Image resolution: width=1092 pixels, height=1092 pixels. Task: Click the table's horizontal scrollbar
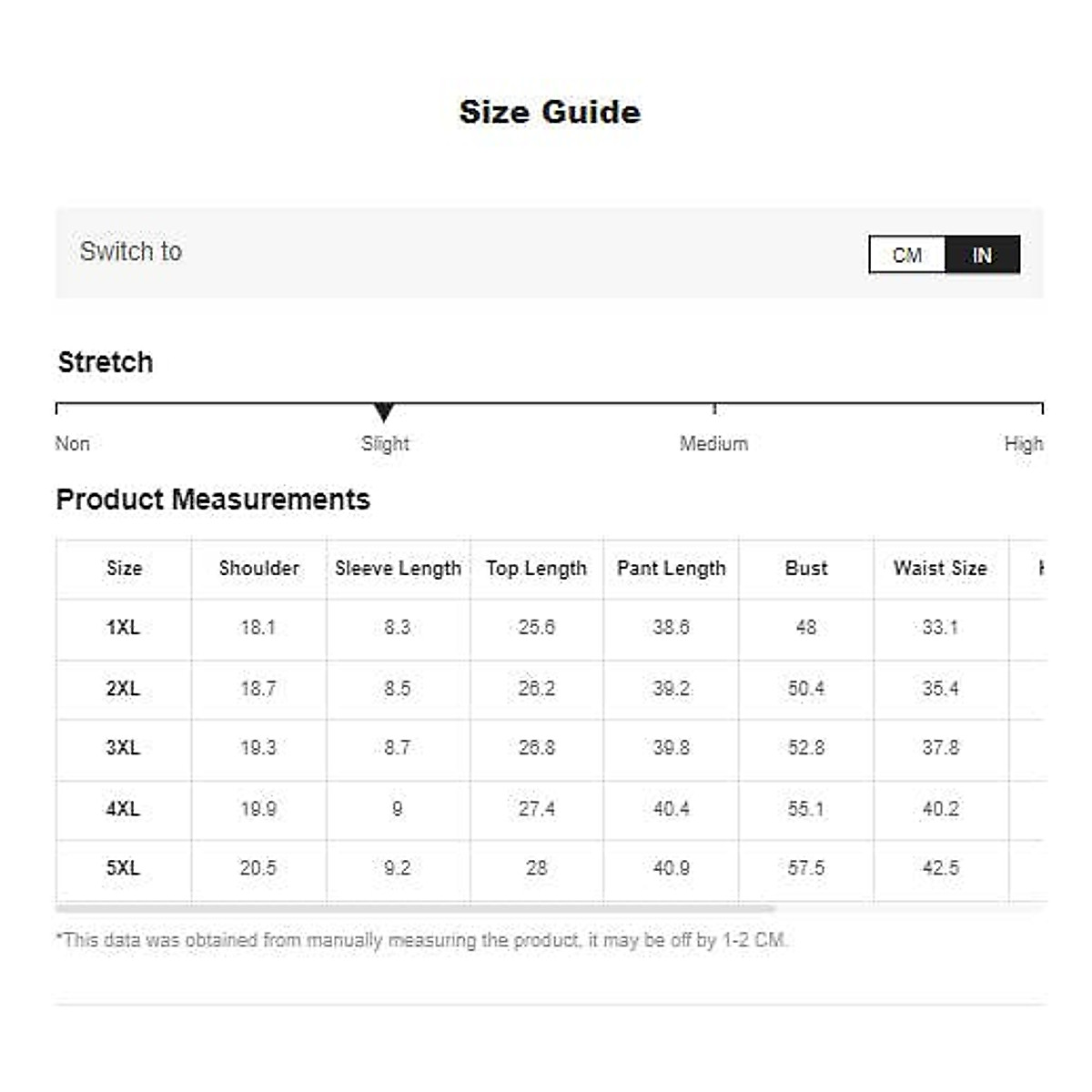(415, 908)
